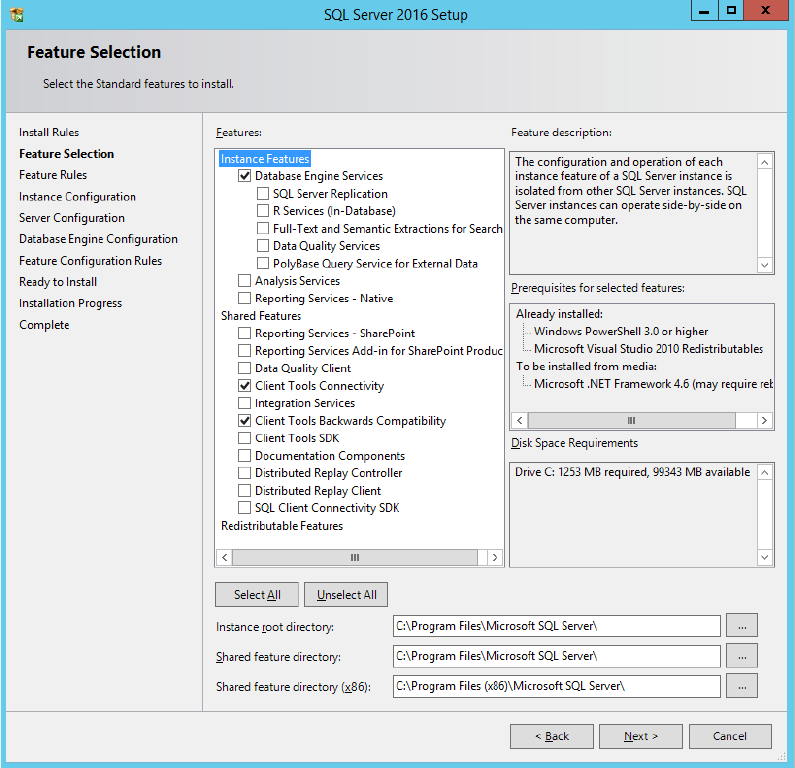
Task: Click the Shared feature directory (x86) field
Action: [x=557, y=686]
